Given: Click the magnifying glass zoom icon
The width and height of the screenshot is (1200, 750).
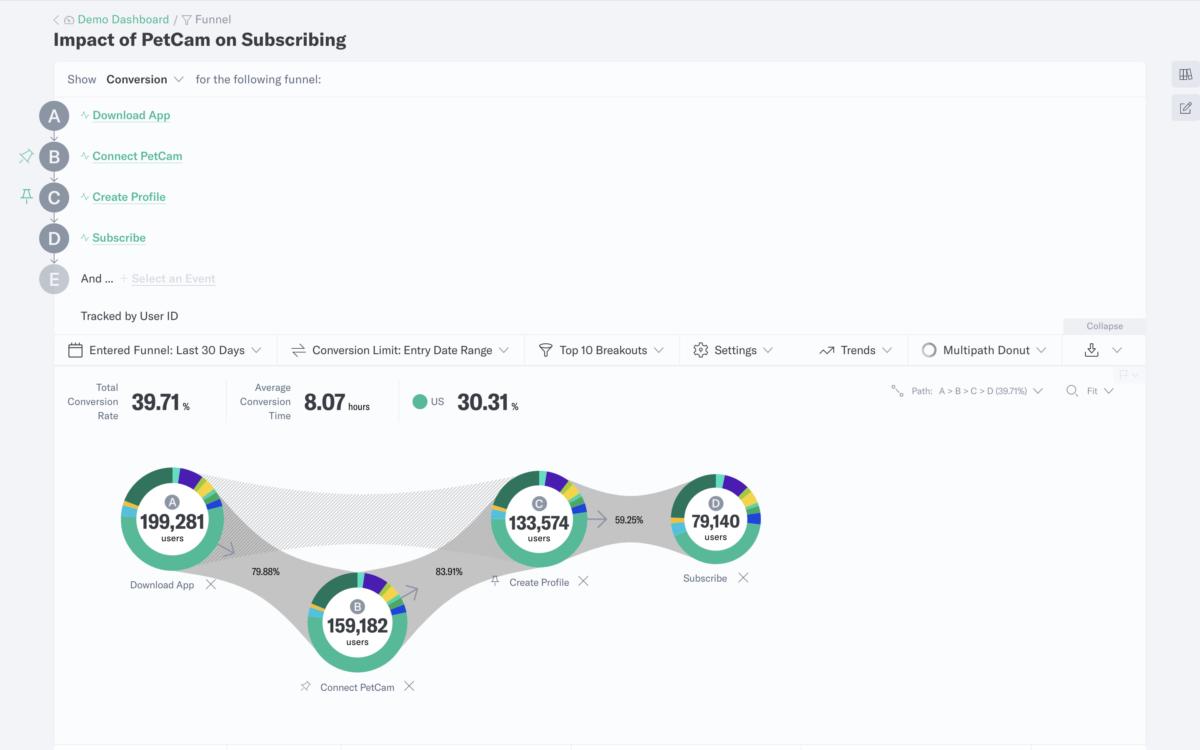Looking at the screenshot, I should [1072, 391].
